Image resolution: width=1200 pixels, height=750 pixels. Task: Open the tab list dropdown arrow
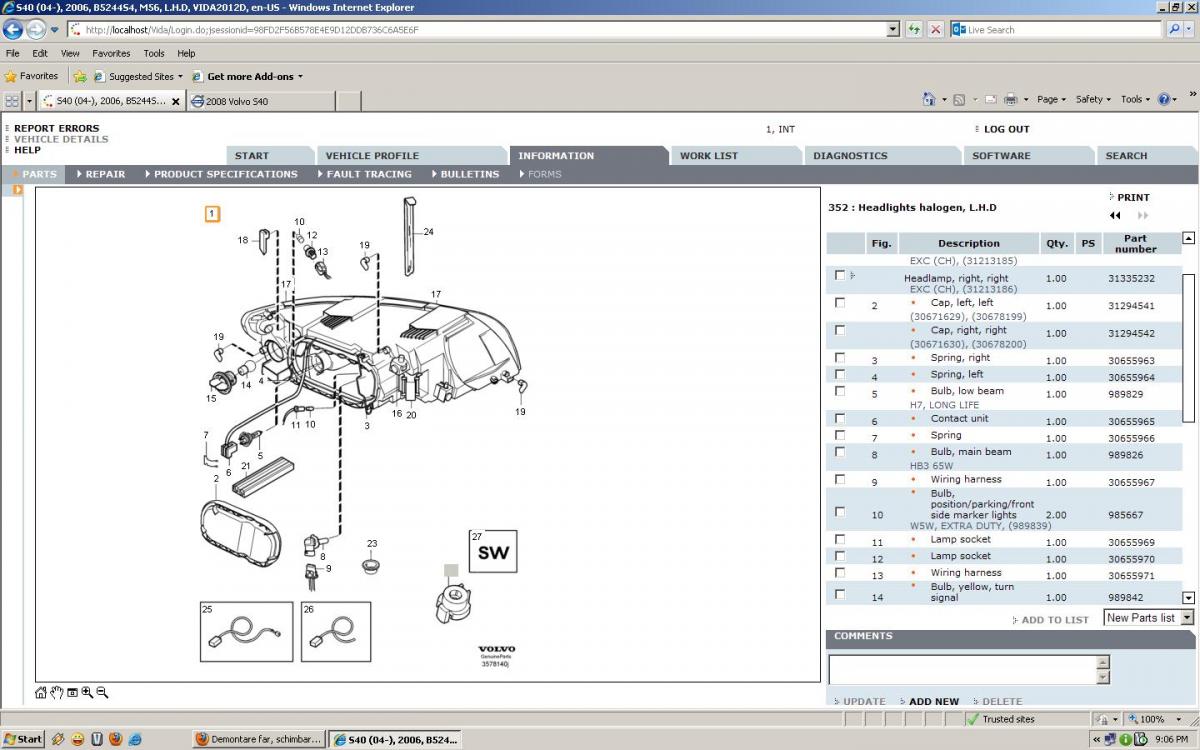(x=30, y=101)
